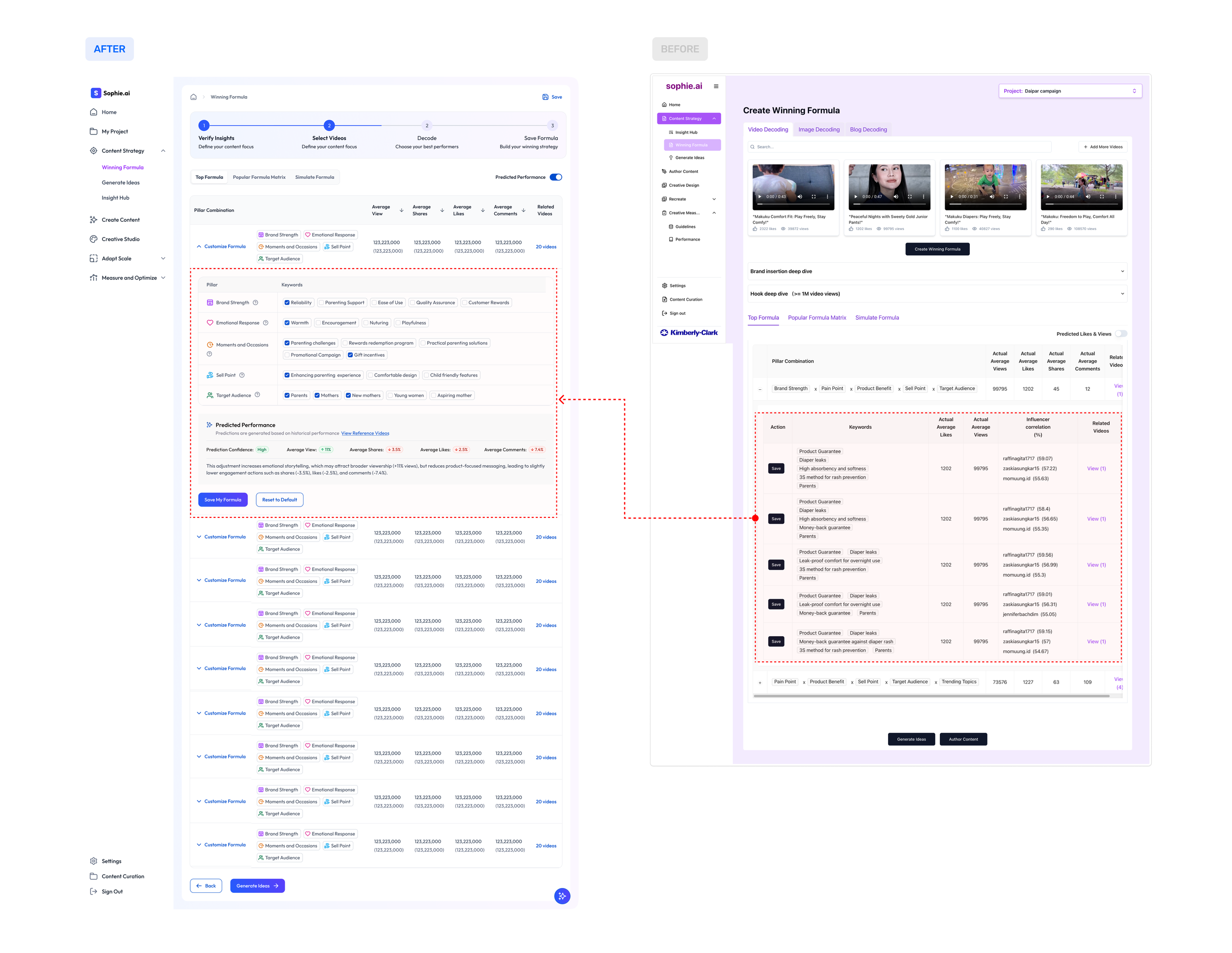Screen dimensions: 1232x953
Task: Click the Sign Out icon in the After sidebar
Action: click(94, 891)
